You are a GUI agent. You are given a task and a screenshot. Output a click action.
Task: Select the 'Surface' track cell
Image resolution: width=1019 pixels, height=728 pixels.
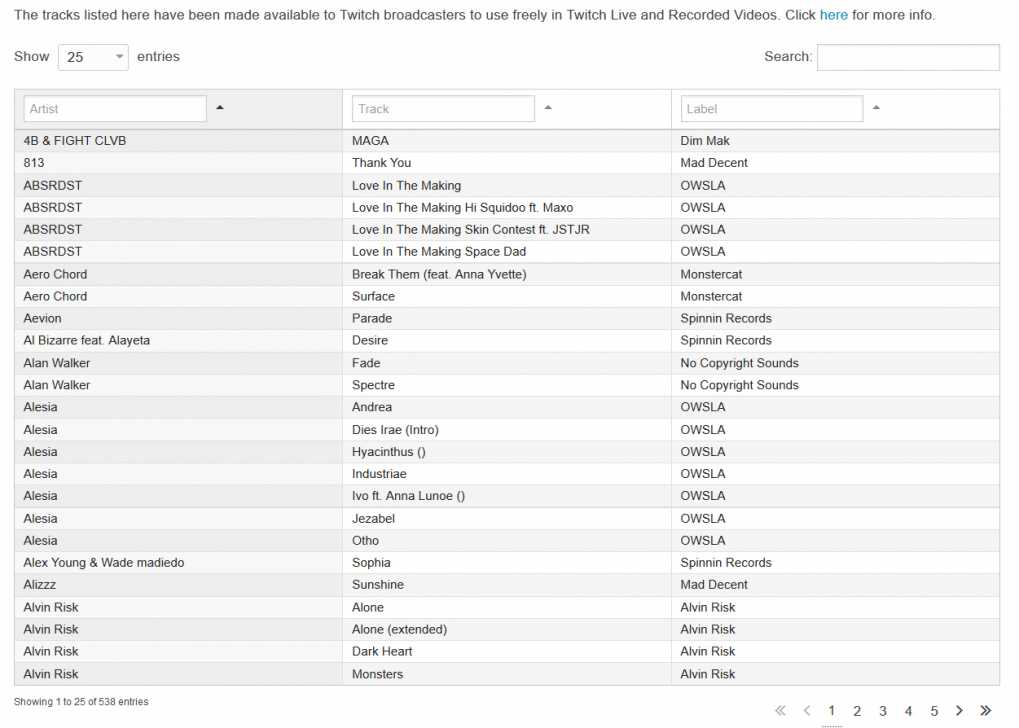pyautogui.click(x=506, y=296)
